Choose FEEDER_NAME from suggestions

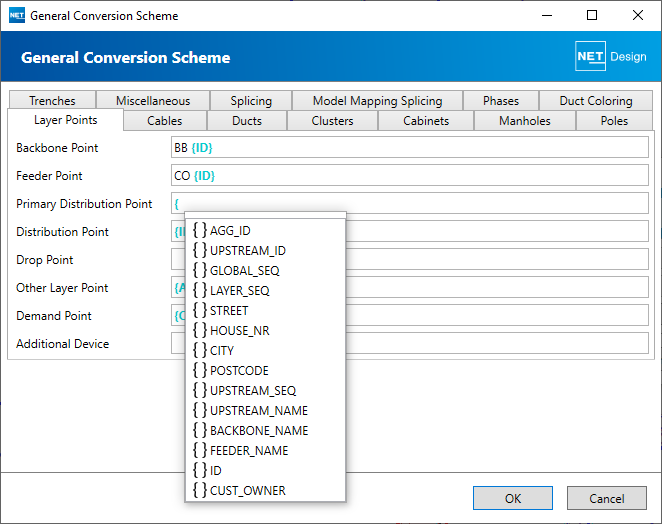coord(265,451)
